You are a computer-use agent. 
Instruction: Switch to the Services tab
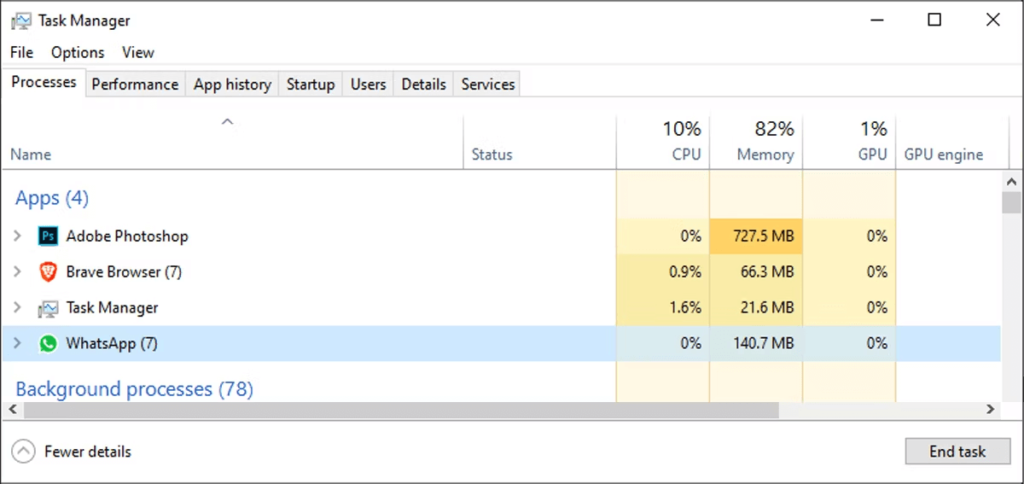pos(488,84)
